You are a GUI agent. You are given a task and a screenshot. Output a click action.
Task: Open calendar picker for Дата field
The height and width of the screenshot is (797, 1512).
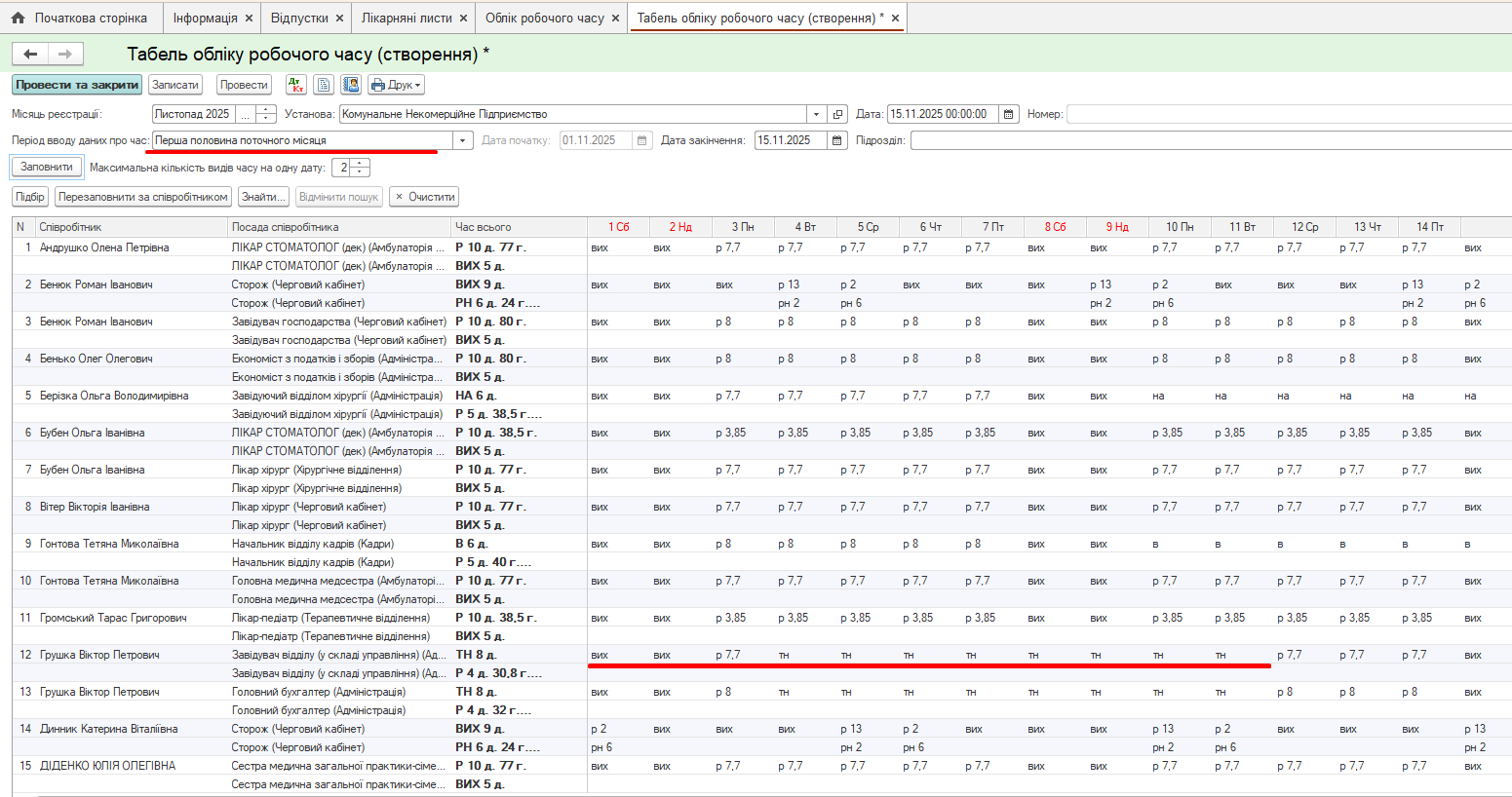click(1009, 114)
